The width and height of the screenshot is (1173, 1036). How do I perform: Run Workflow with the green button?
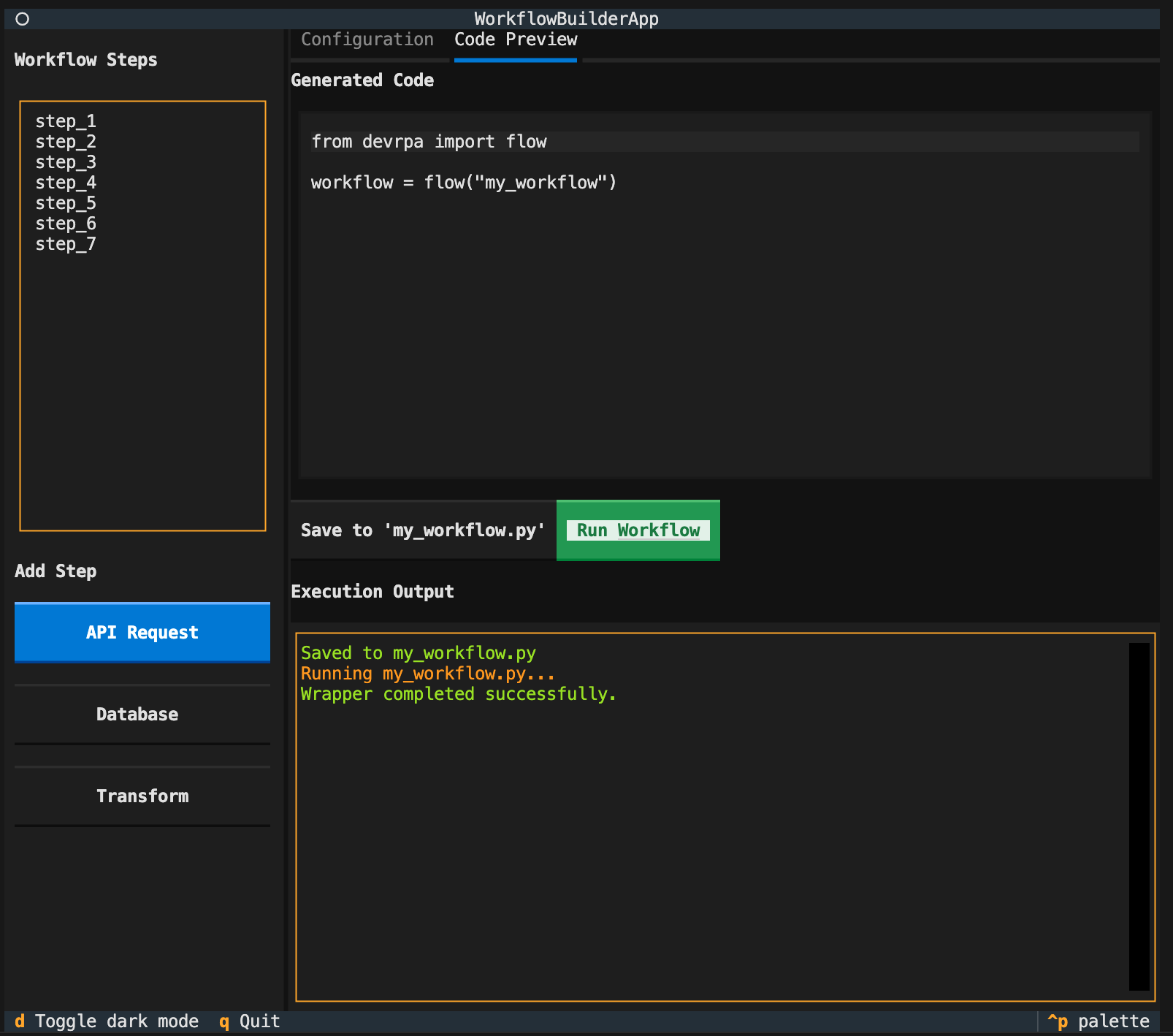click(638, 530)
